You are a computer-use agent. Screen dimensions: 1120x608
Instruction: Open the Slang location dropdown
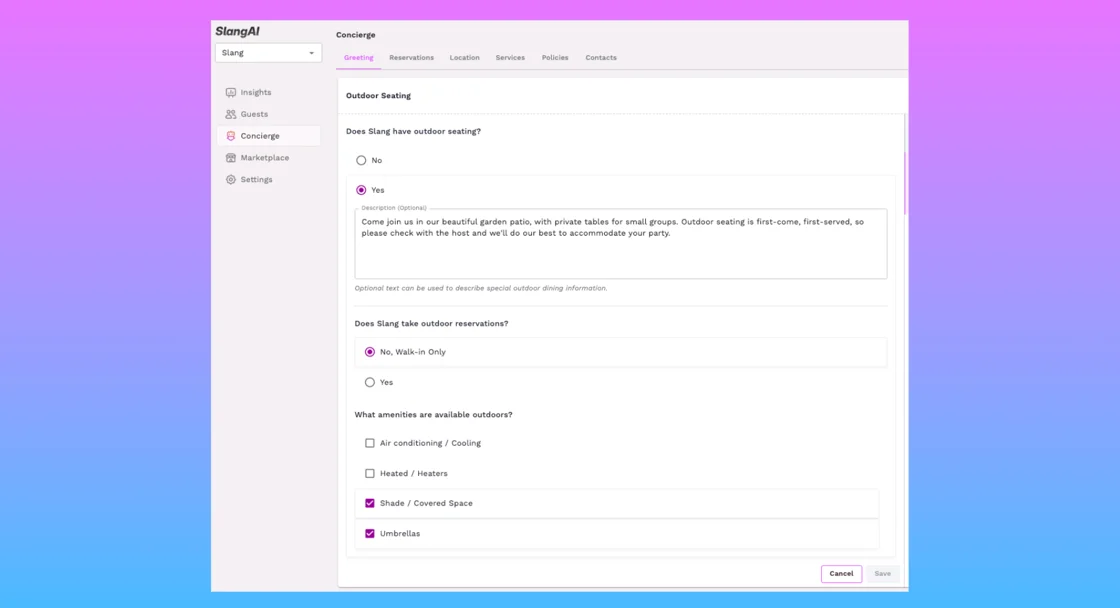click(x=268, y=53)
